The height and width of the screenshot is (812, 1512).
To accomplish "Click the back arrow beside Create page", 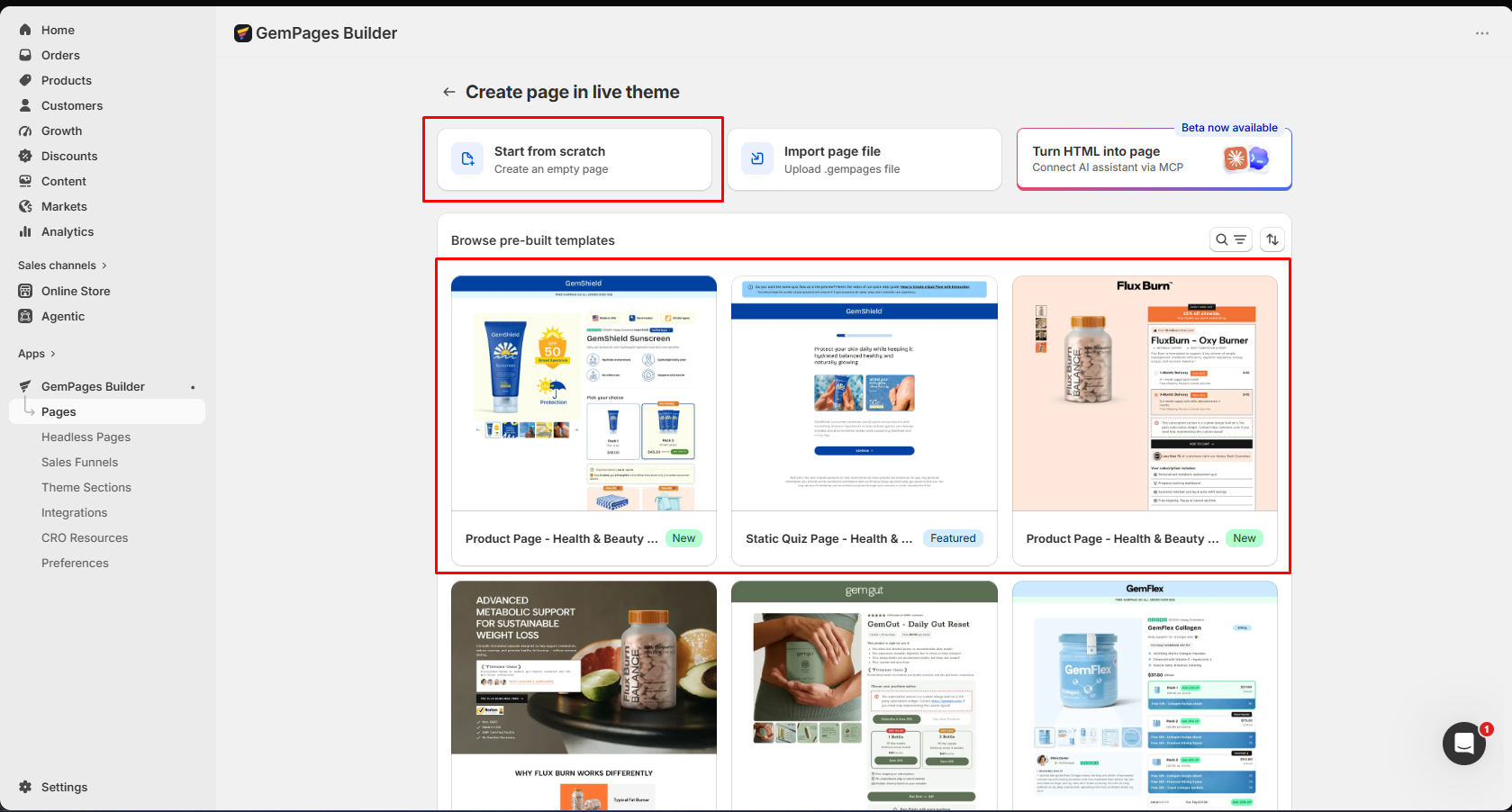I will coord(449,92).
